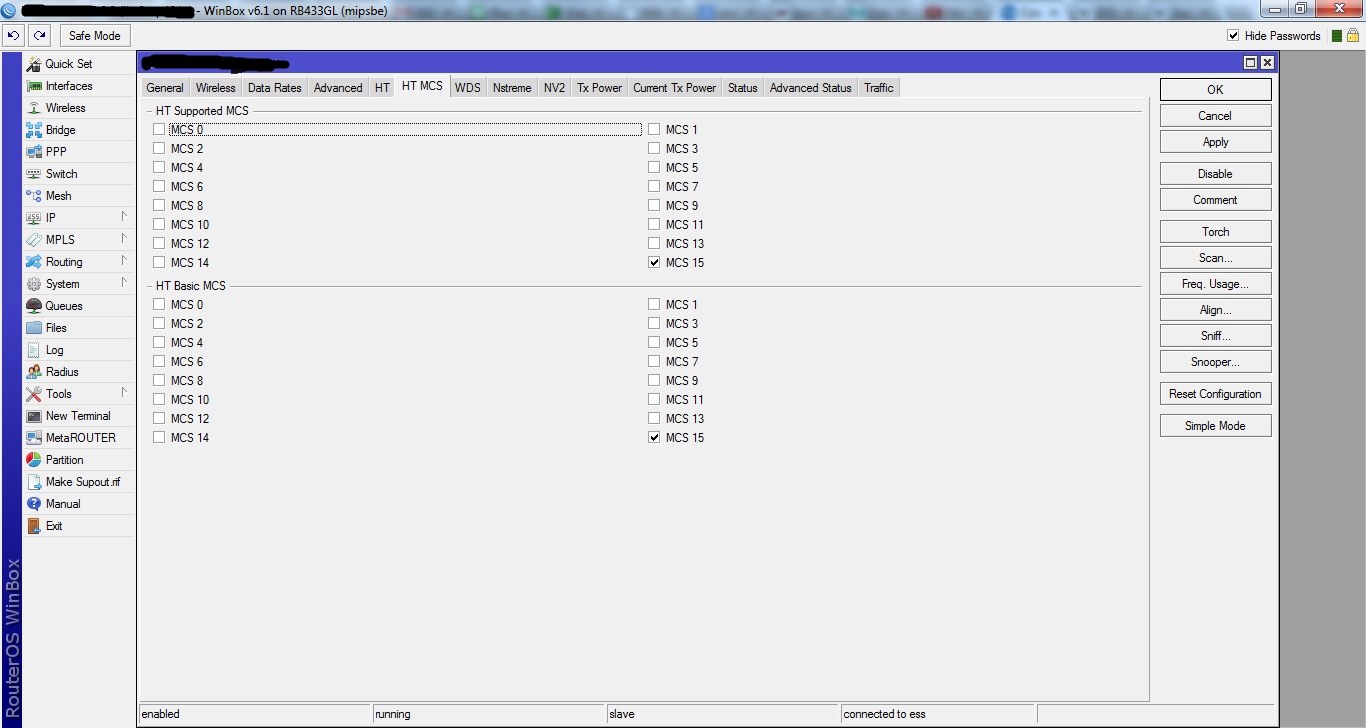
Task: Switch to the Traffic tab
Action: click(x=879, y=88)
